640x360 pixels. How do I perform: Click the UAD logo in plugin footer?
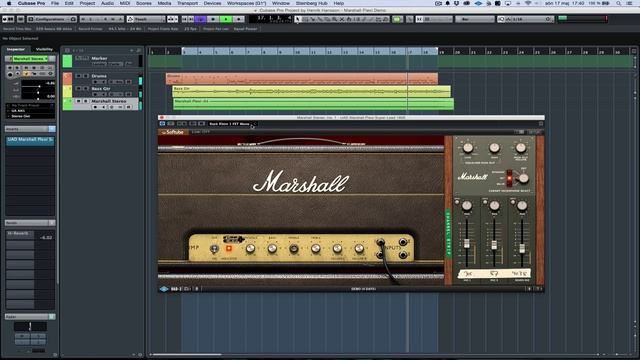click(164, 289)
